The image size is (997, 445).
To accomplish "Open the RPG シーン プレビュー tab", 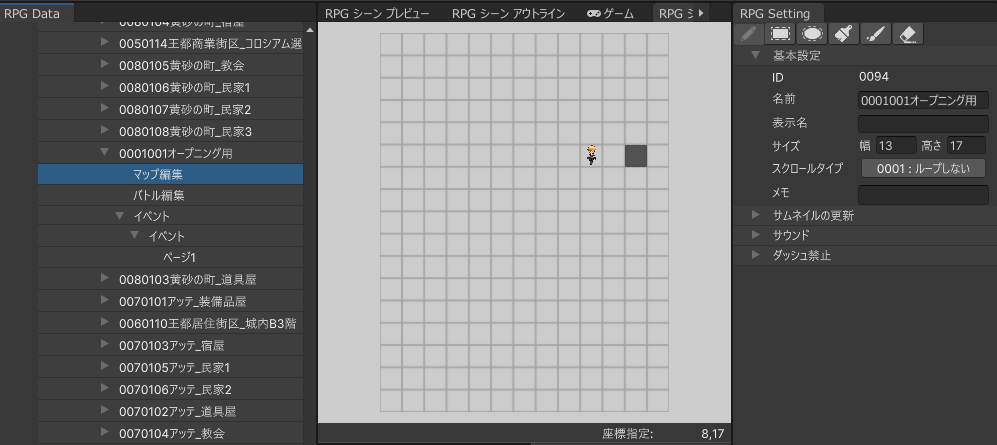I will pos(377,13).
